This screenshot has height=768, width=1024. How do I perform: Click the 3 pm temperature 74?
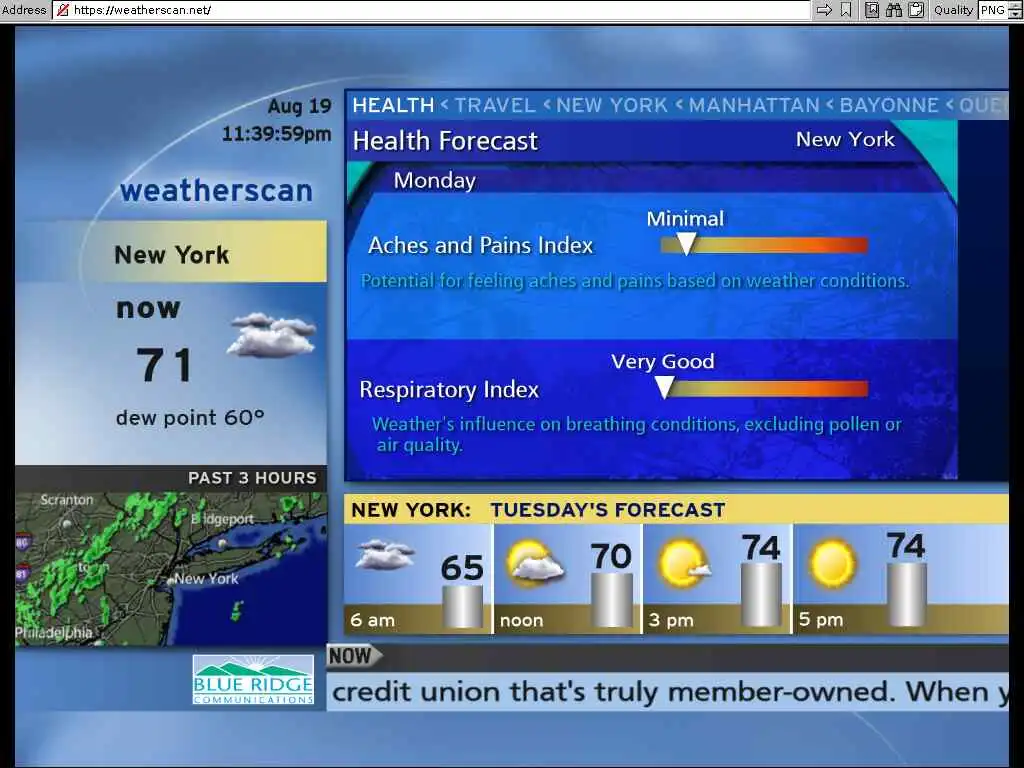[761, 548]
